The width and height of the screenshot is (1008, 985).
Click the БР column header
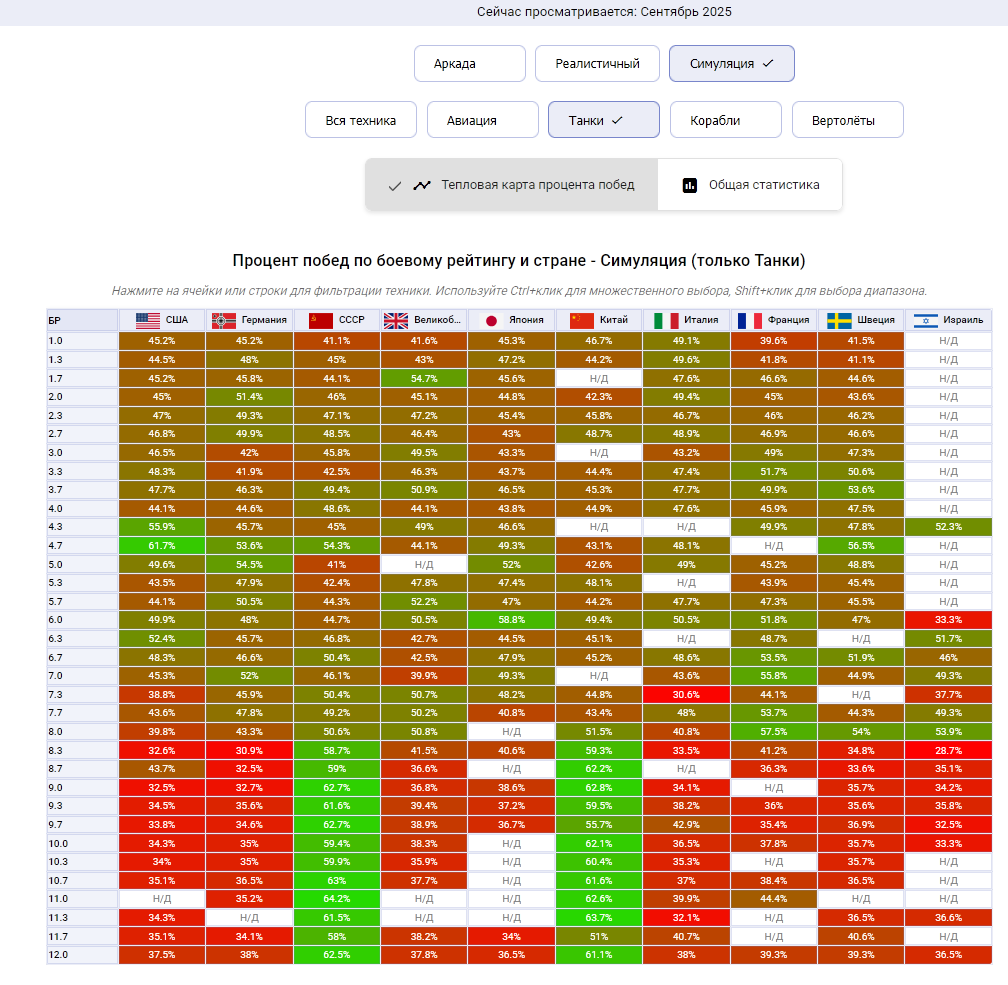81,320
